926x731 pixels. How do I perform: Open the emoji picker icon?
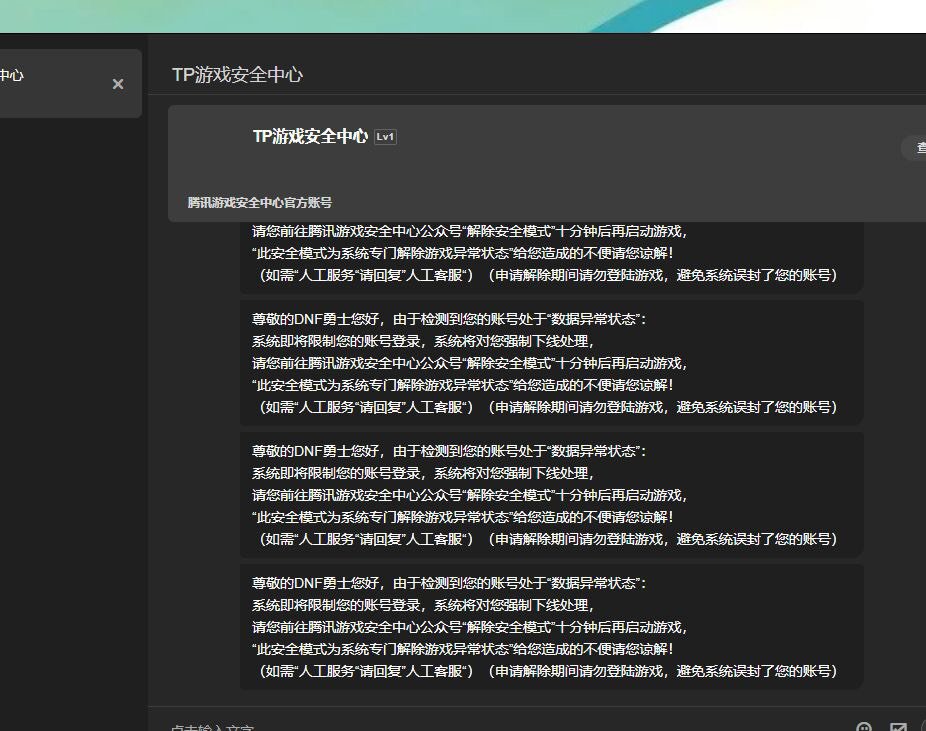point(864,727)
